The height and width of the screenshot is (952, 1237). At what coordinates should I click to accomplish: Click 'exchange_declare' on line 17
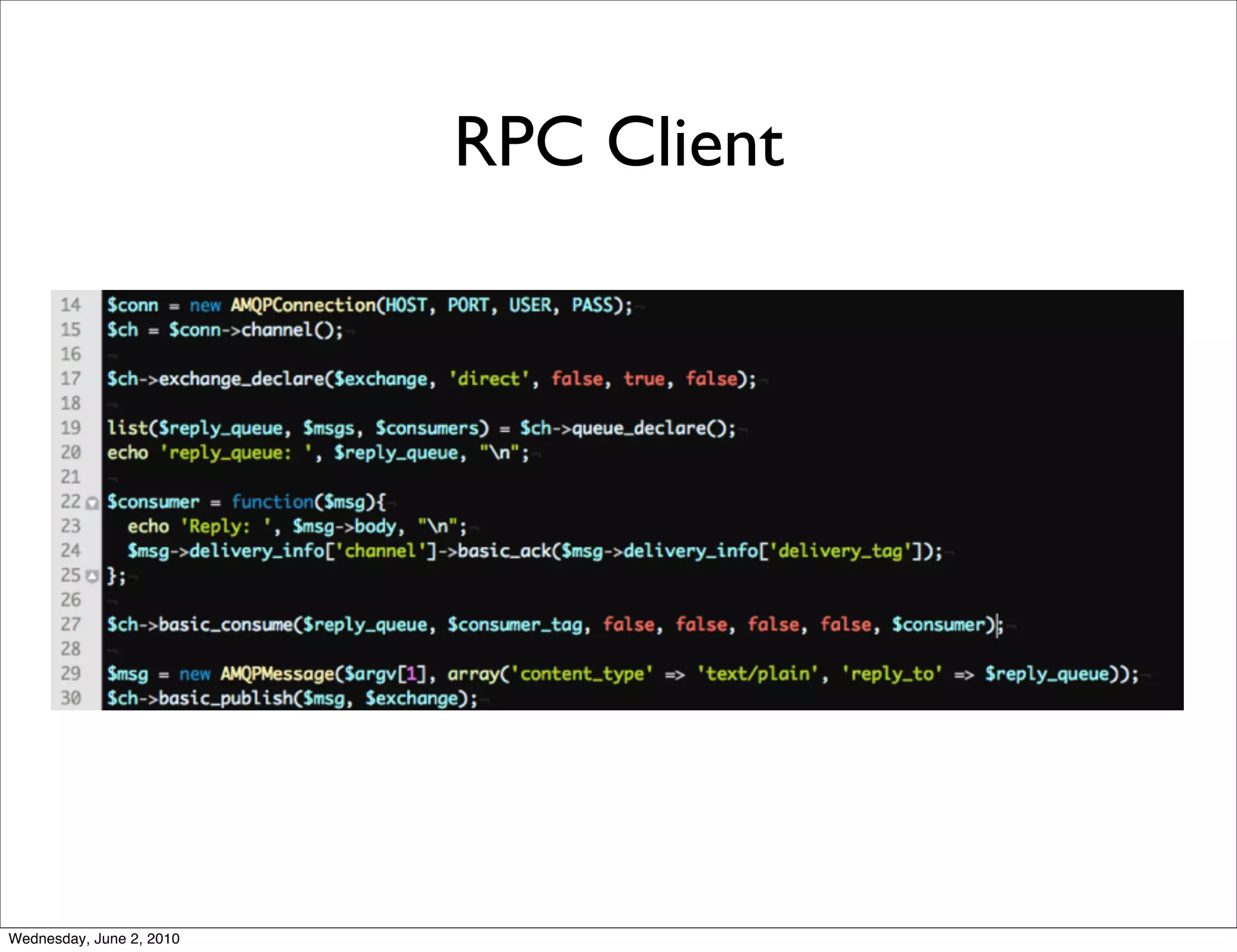coord(242,379)
